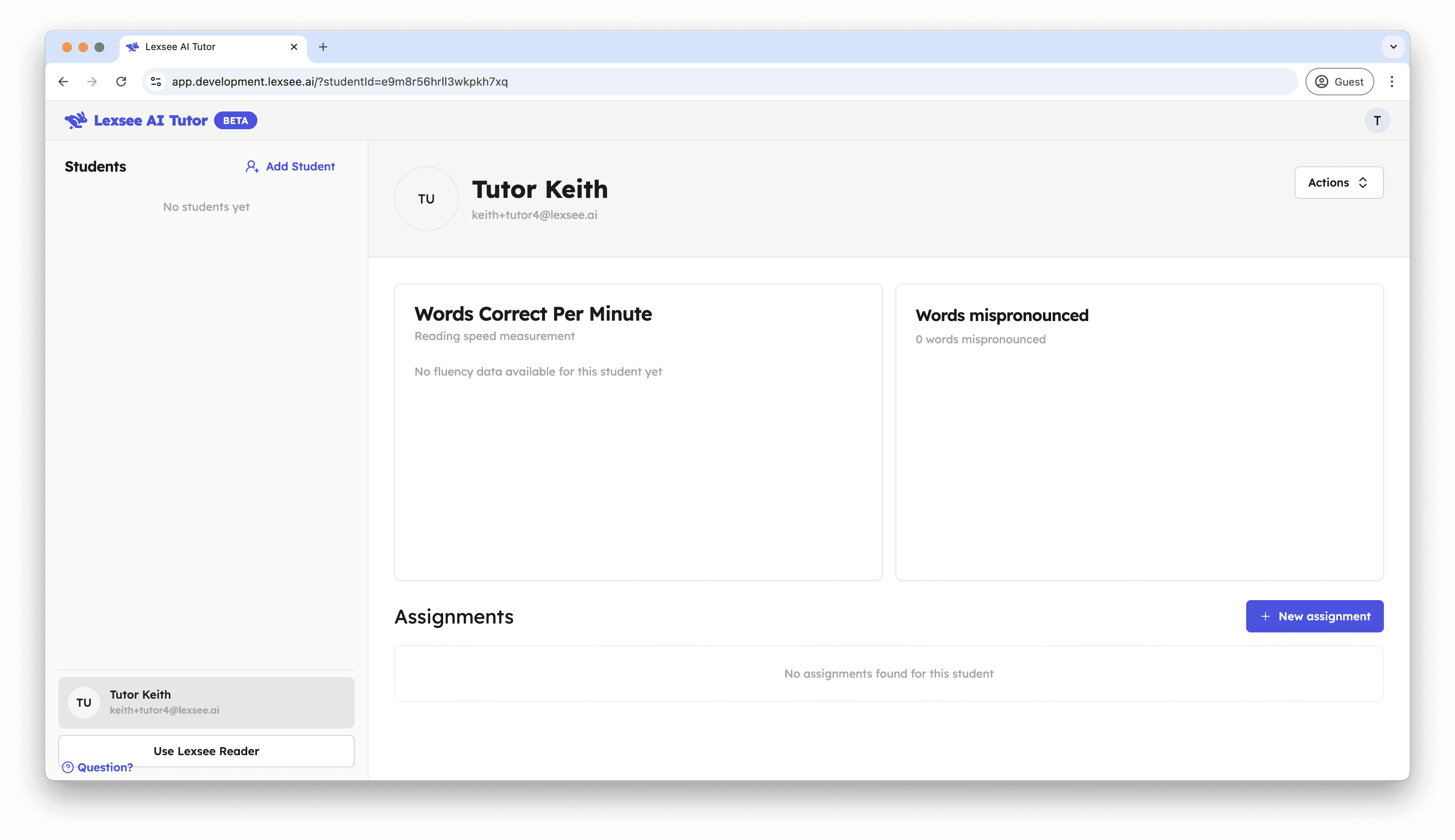Click the Question help icon

click(68, 767)
